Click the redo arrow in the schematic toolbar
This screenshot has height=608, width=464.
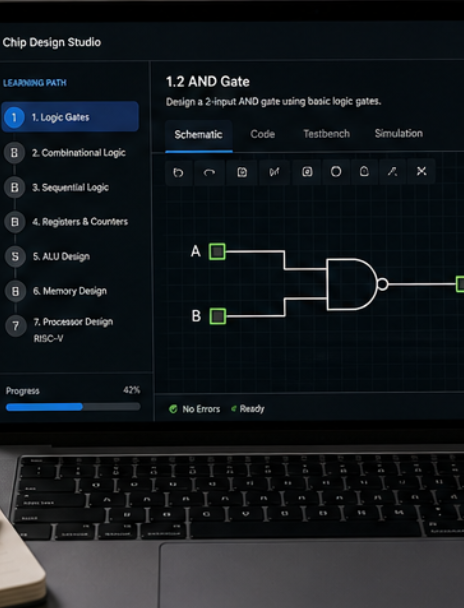point(209,172)
